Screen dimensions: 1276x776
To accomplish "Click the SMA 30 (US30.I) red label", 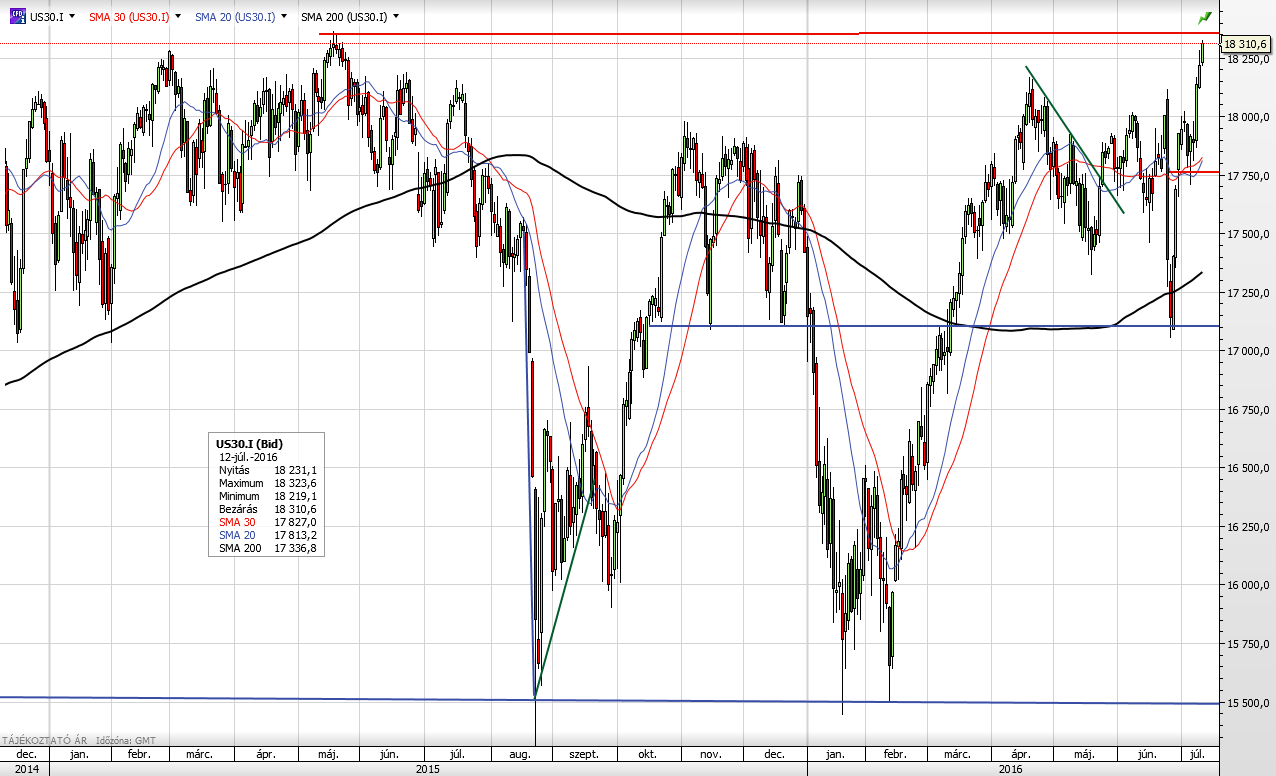I will click(x=128, y=17).
